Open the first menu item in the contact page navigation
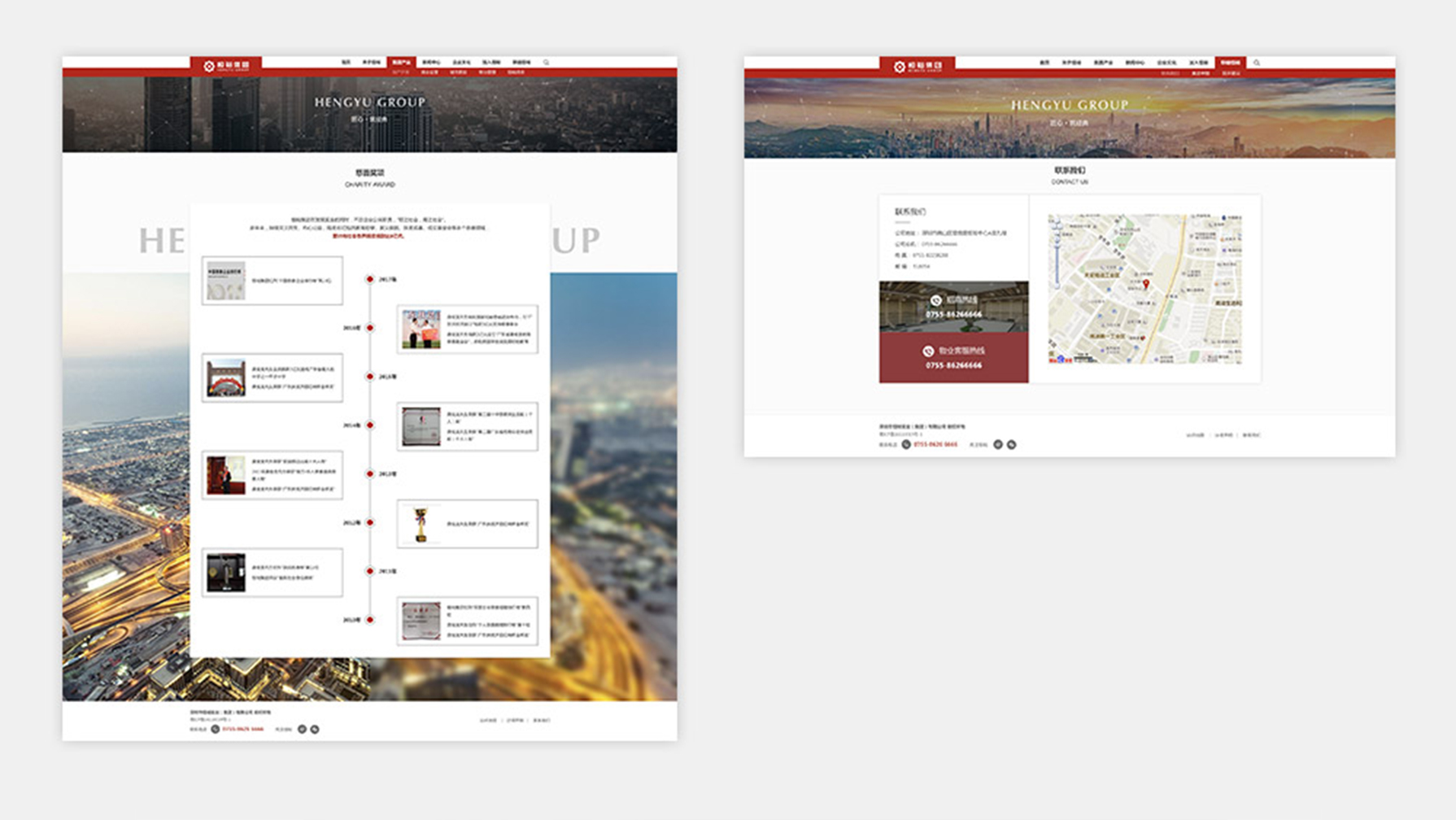Screen dimensions: 1456x820 click(x=1044, y=63)
